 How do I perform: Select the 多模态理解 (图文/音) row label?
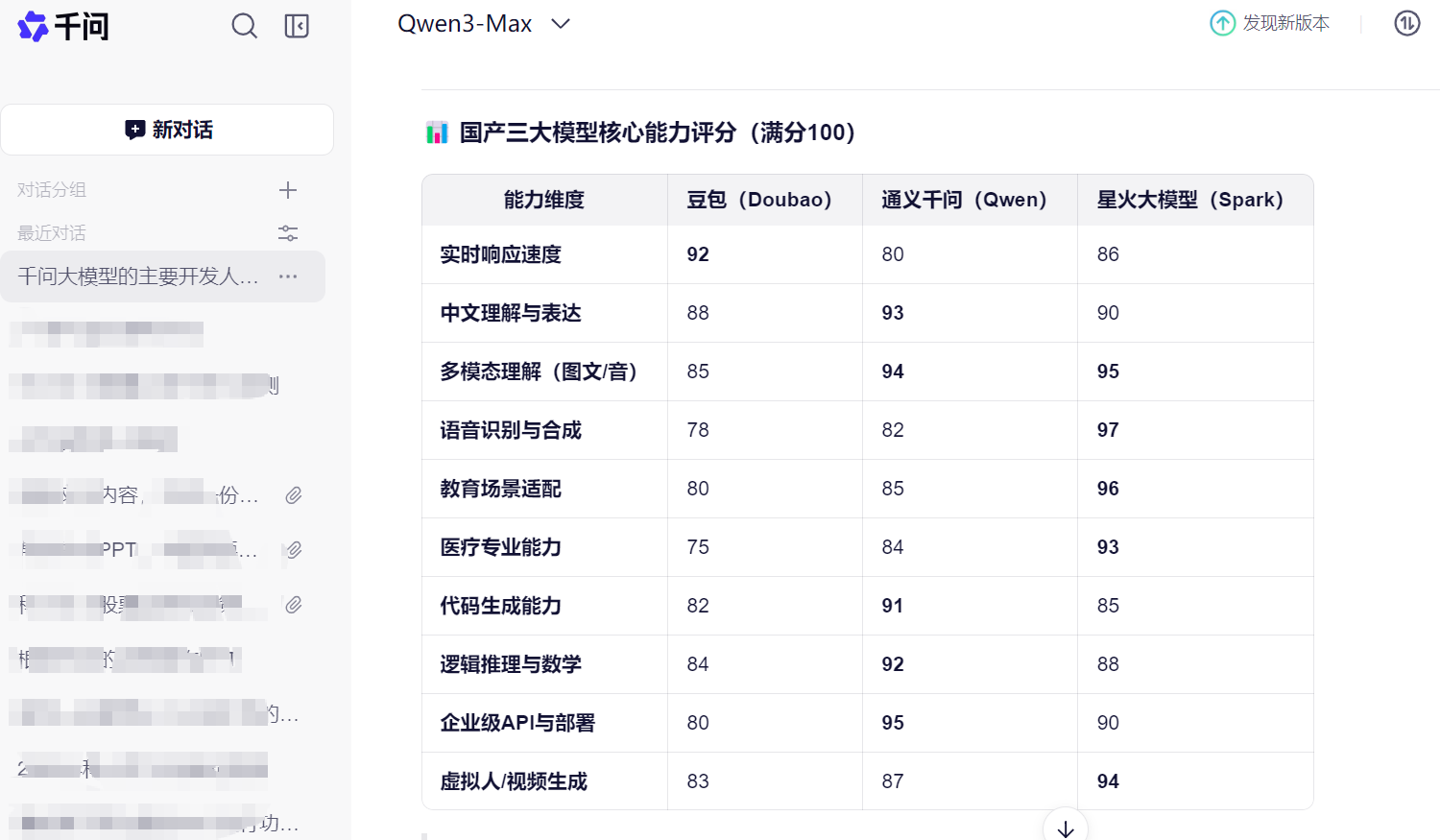540,372
